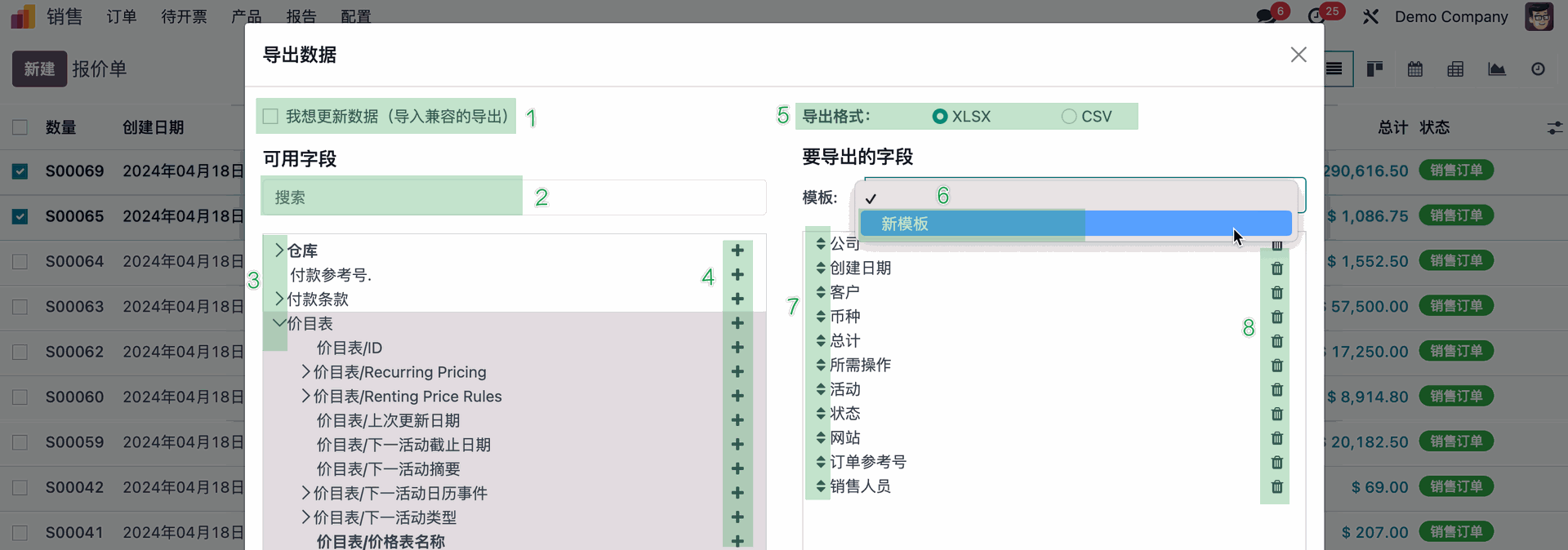Click the drag handle beside 客户
Image resolution: width=1568 pixels, height=550 pixels.
(x=820, y=292)
